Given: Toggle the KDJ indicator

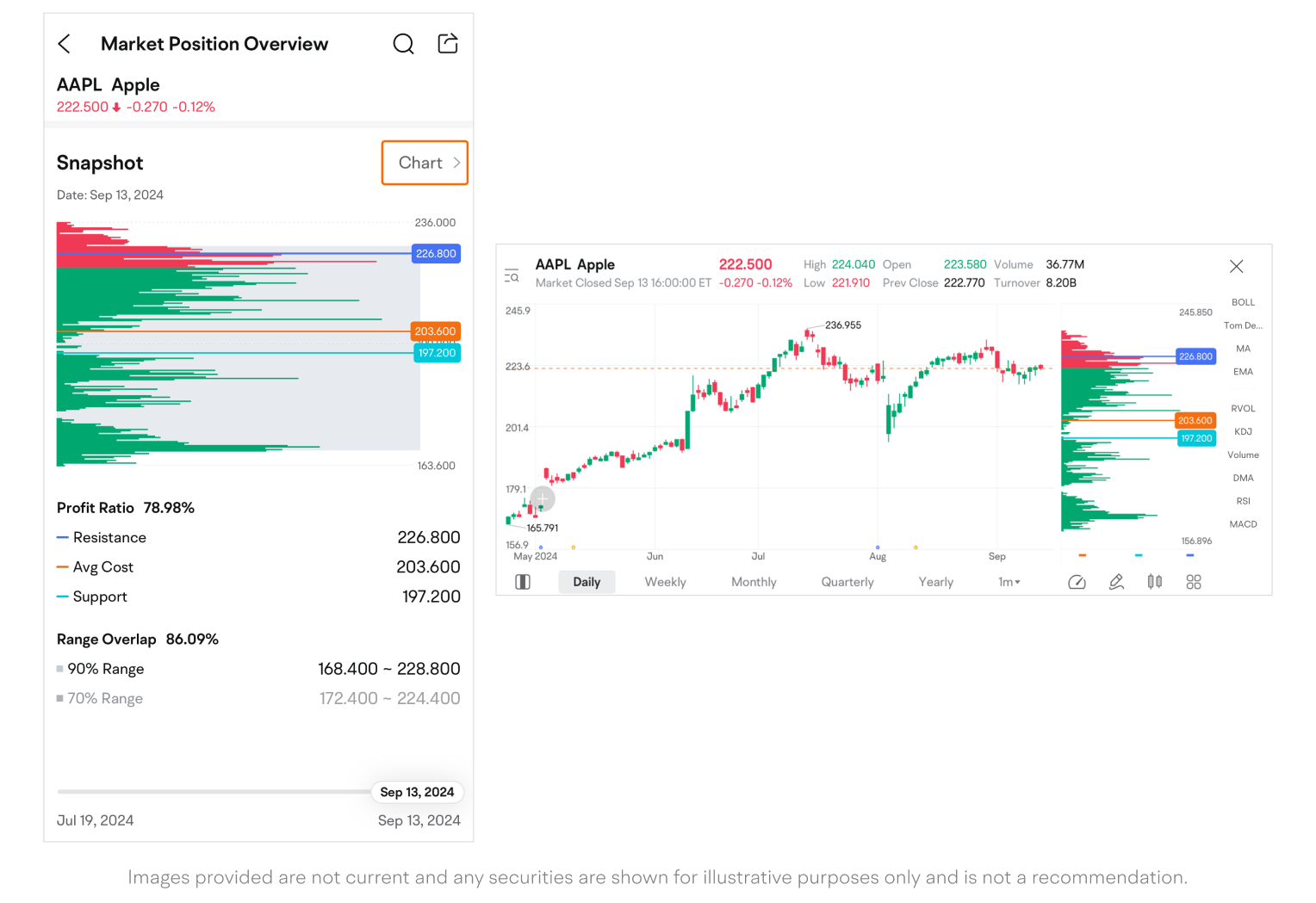Looking at the screenshot, I should [x=1243, y=432].
